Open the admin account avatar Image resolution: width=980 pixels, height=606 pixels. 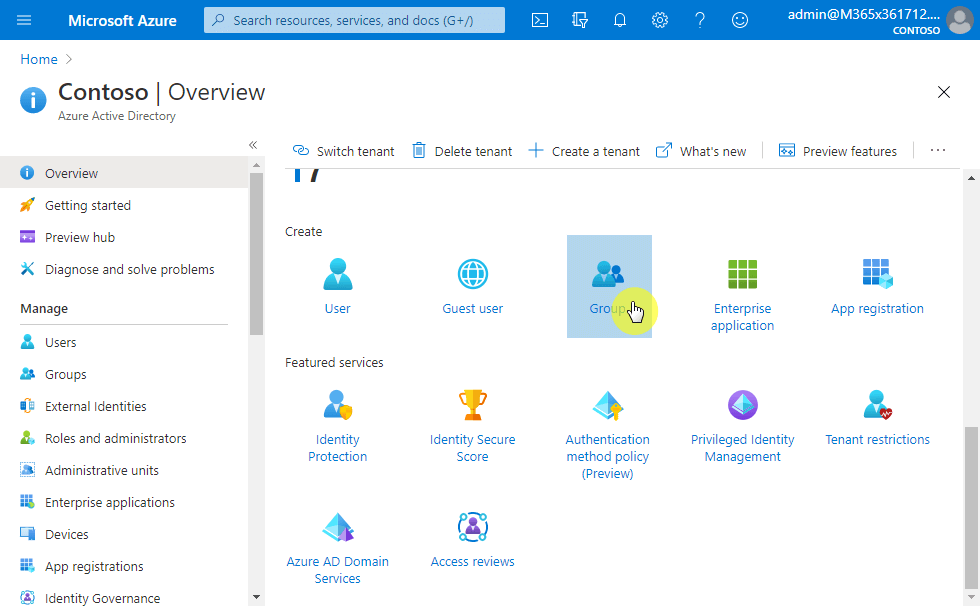[959, 20]
